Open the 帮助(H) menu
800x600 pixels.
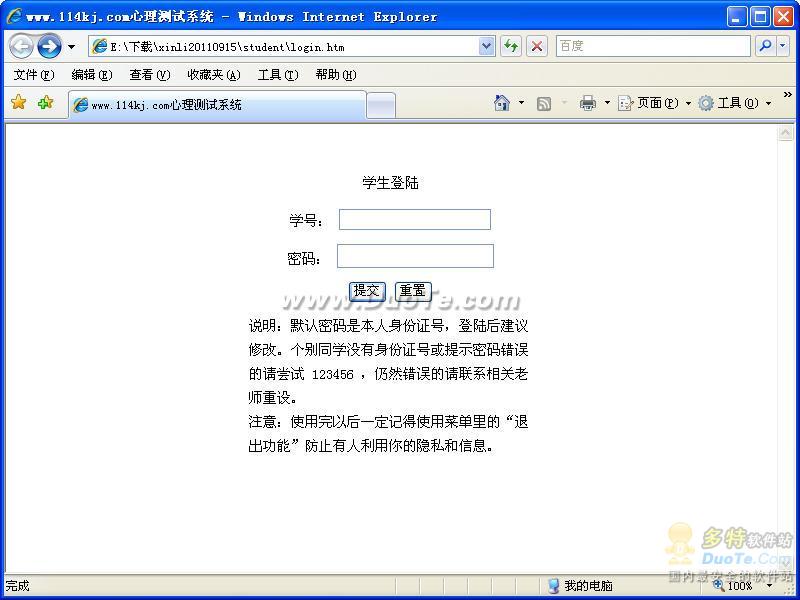[x=336, y=75]
